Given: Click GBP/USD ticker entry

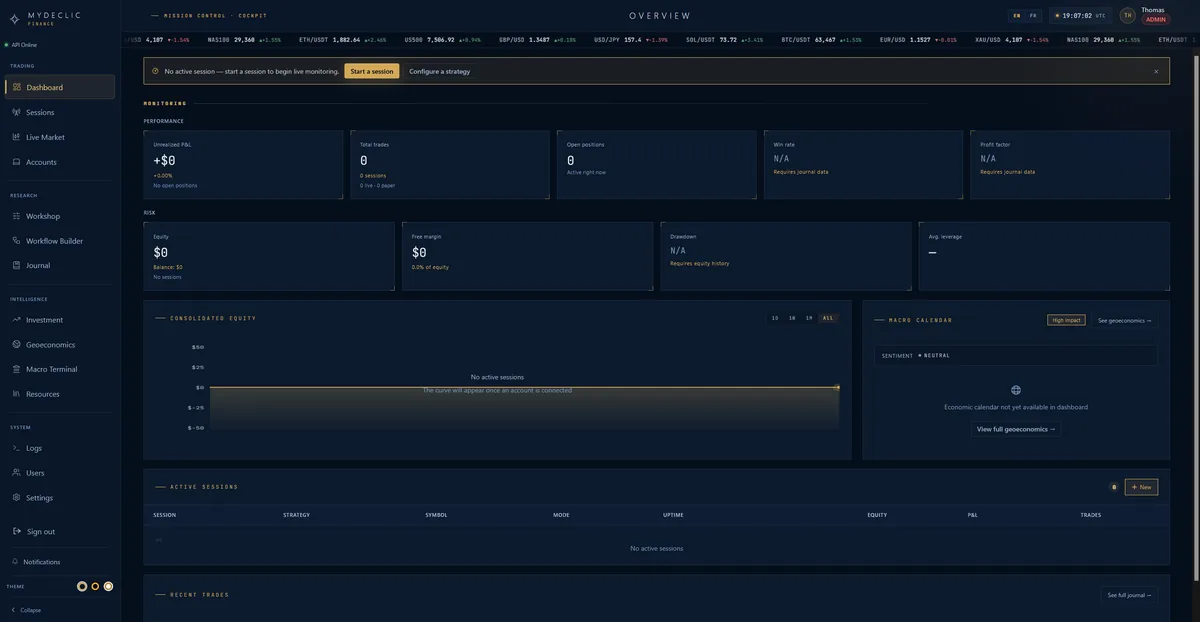Looking at the screenshot, I should [x=537, y=40].
